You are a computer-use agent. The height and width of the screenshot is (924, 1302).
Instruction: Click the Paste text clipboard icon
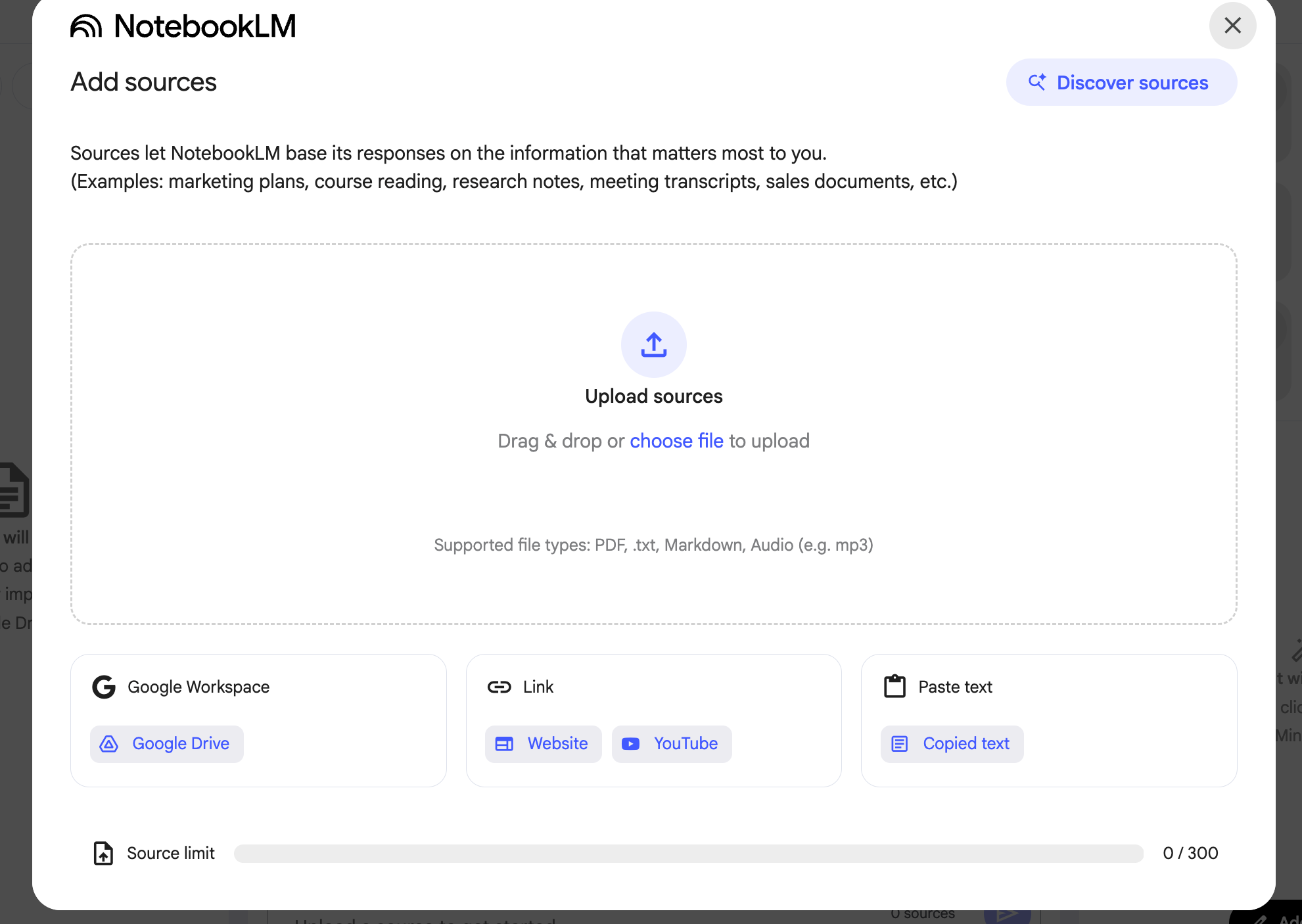click(x=895, y=687)
